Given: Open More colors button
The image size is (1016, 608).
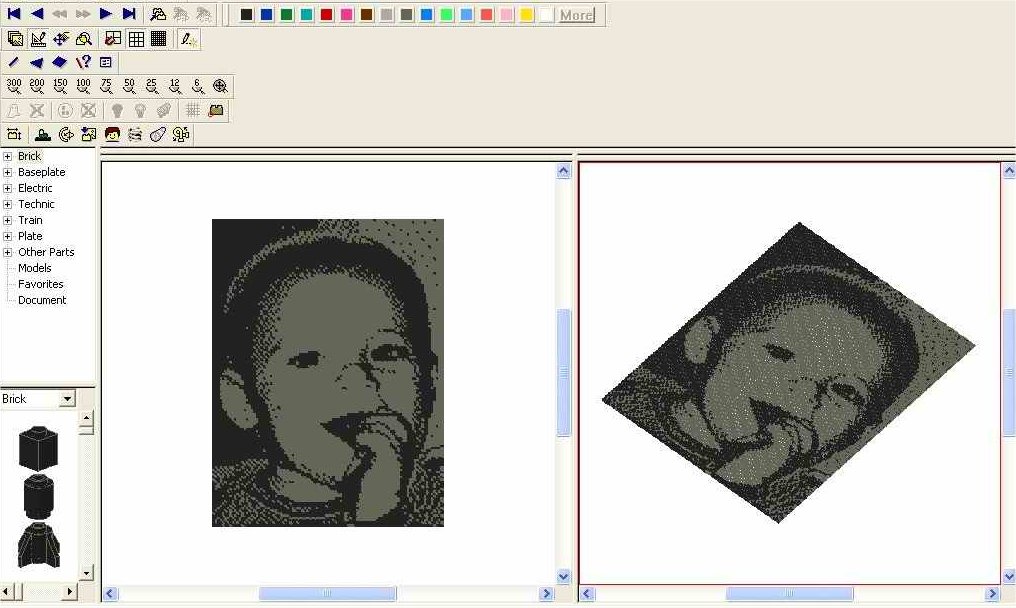Looking at the screenshot, I should coord(576,15).
